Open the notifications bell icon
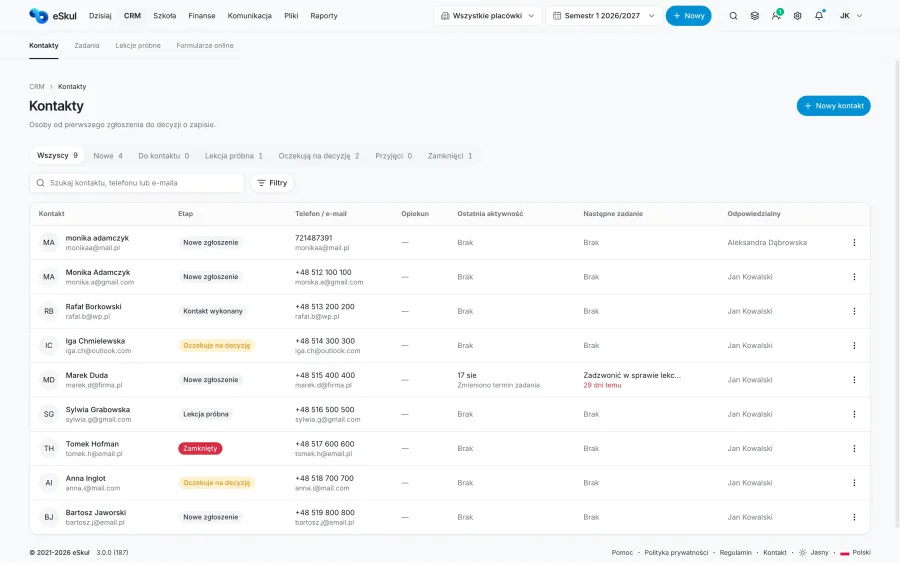The width and height of the screenshot is (900, 563). 819,15
